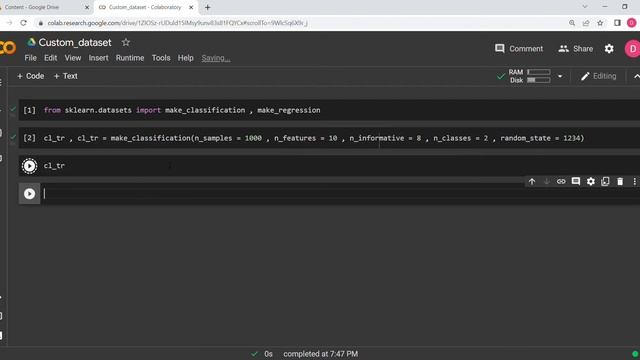640x360 pixels.
Task: Star the Custom_dataset notebook
Action: (x=126, y=42)
